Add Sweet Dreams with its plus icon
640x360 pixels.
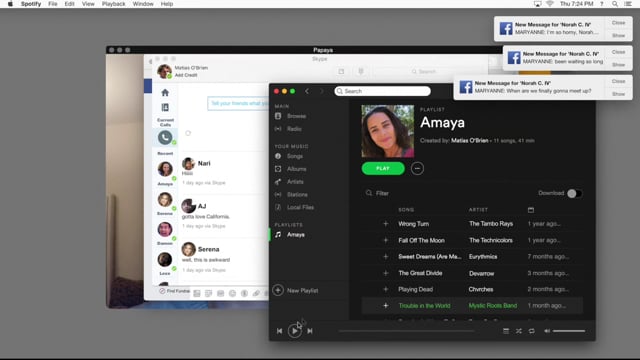coord(386,257)
